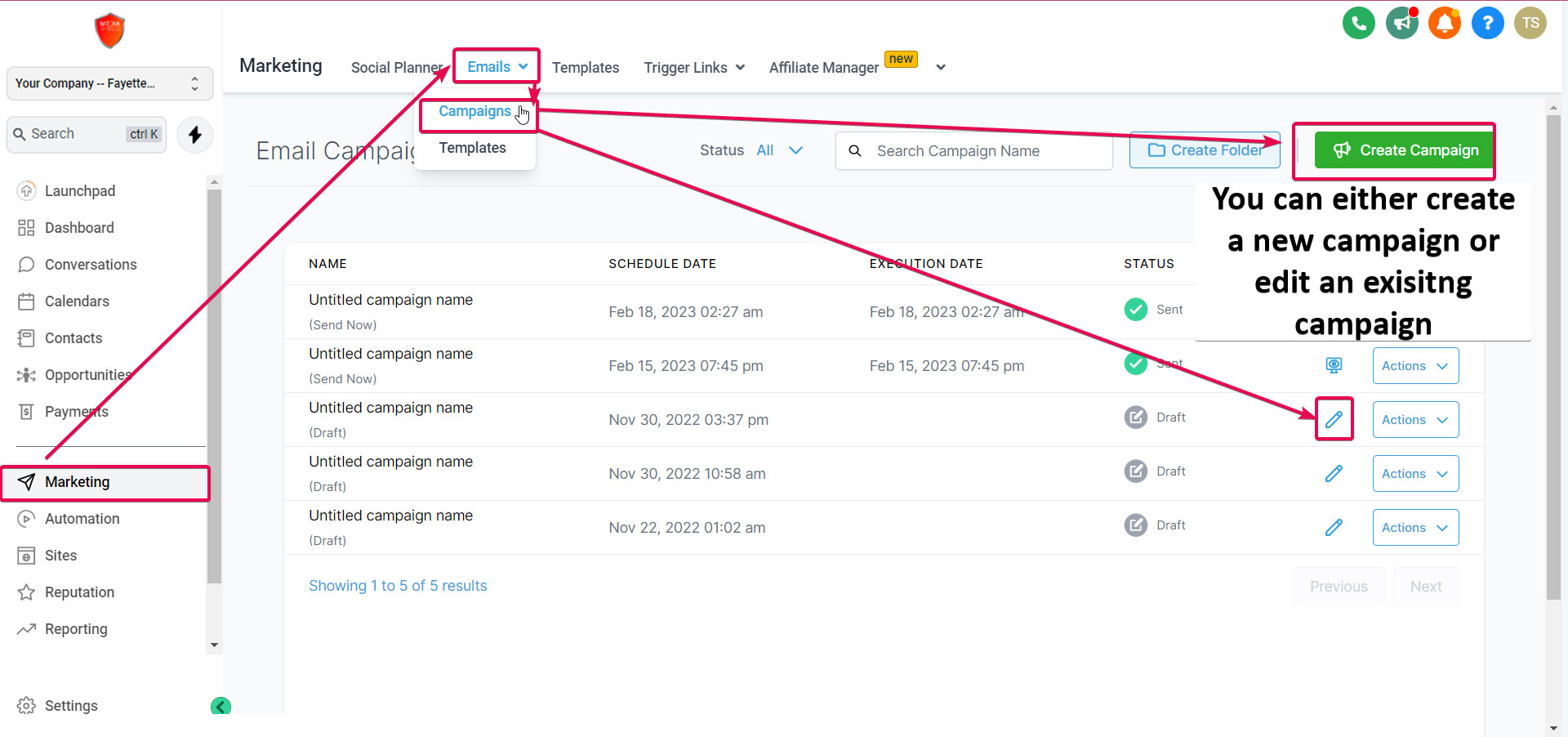Open stats icon for Feb 15 campaign
The height and width of the screenshot is (737, 1568).
pos(1334,365)
